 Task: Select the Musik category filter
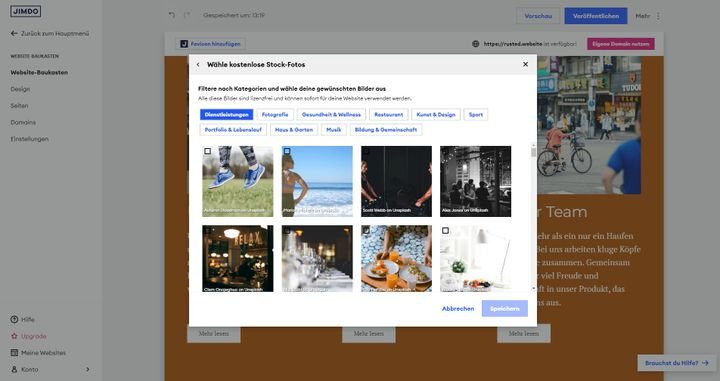click(334, 130)
